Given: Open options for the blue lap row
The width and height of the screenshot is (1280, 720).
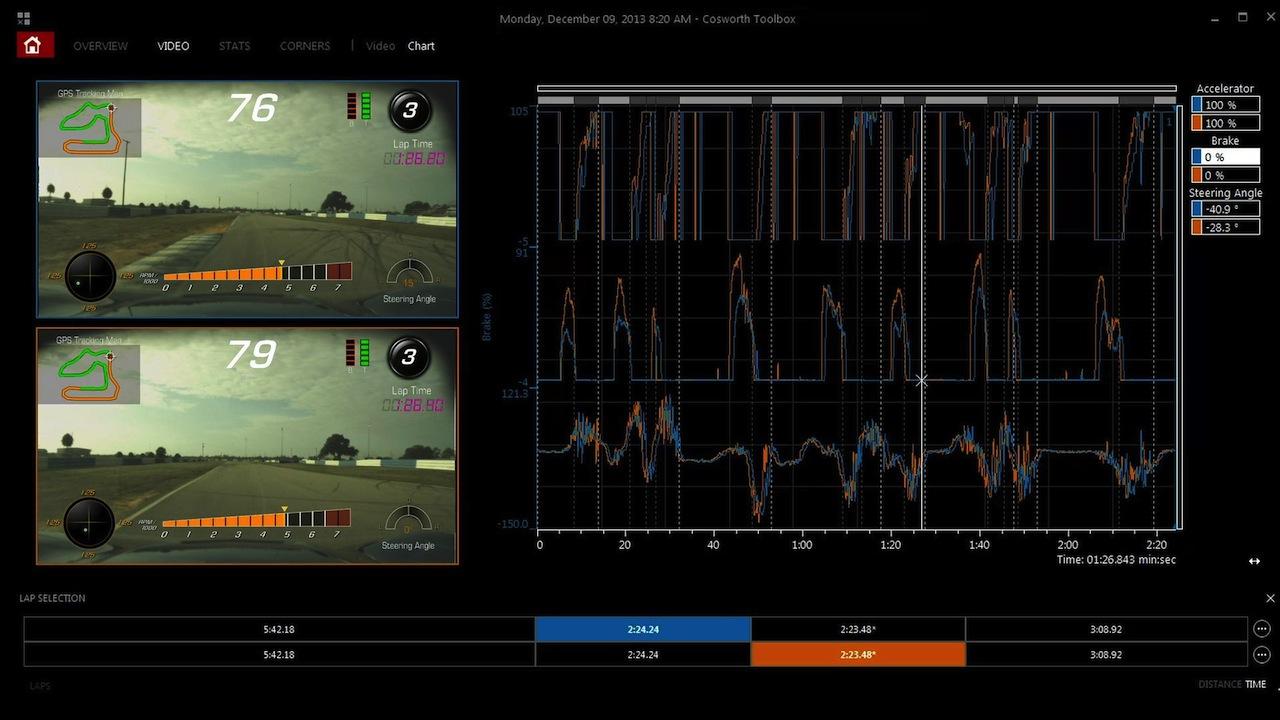Looking at the screenshot, I should tap(1262, 629).
